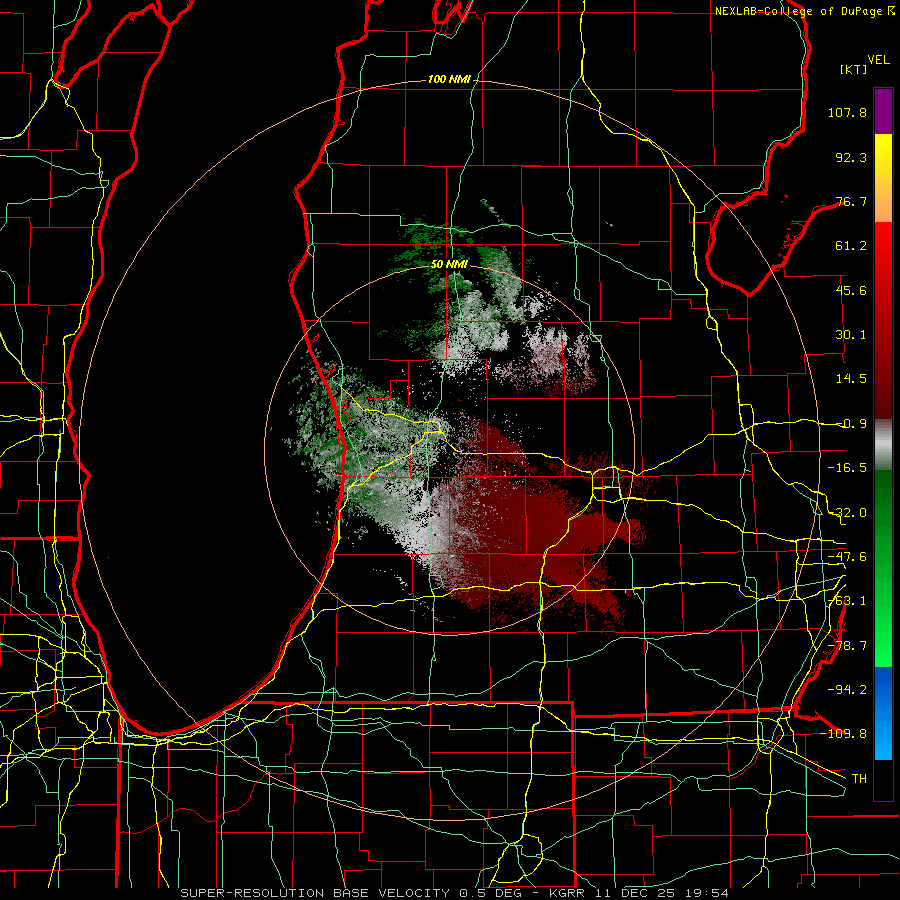The image size is (900, 900).
Task: Select the purple segment of the color scale
Action: point(883,111)
